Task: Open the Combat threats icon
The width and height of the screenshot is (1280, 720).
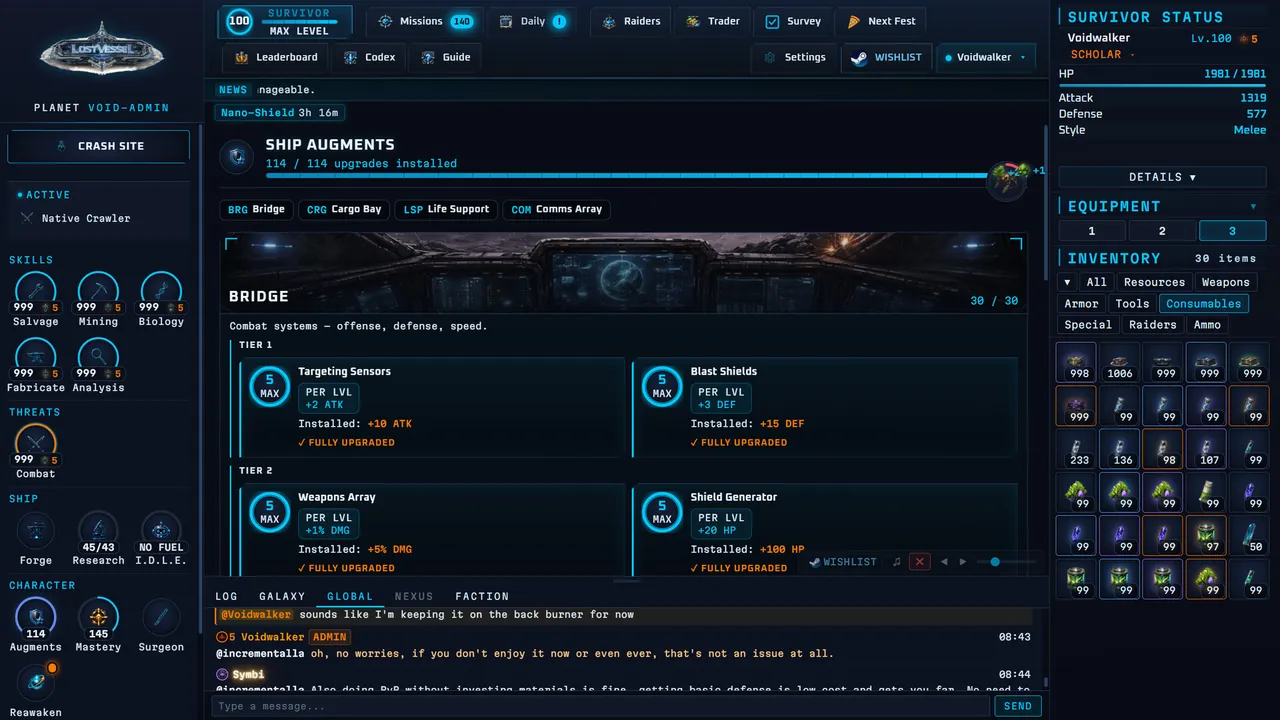Action: [36, 446]
